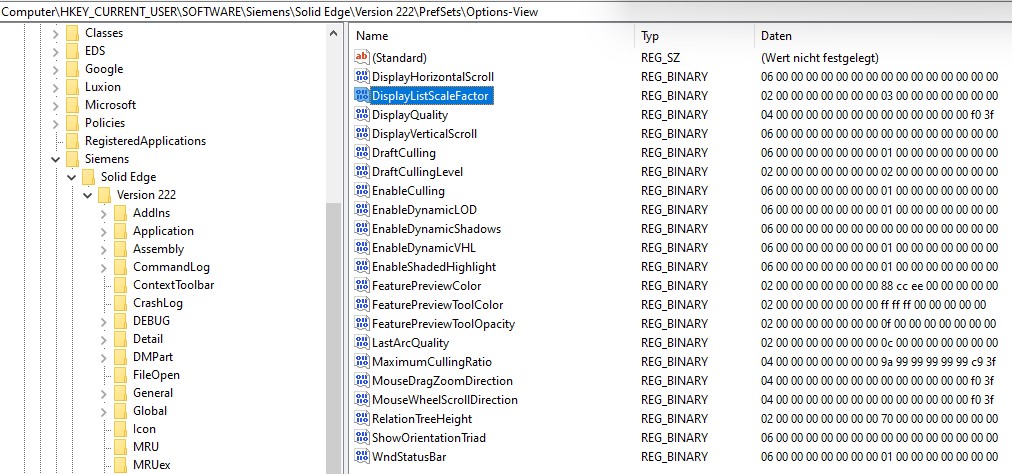This screenshot has width=1012, height=474.
Task: Click the AddIns folder icon
Action: pos(121,213)
